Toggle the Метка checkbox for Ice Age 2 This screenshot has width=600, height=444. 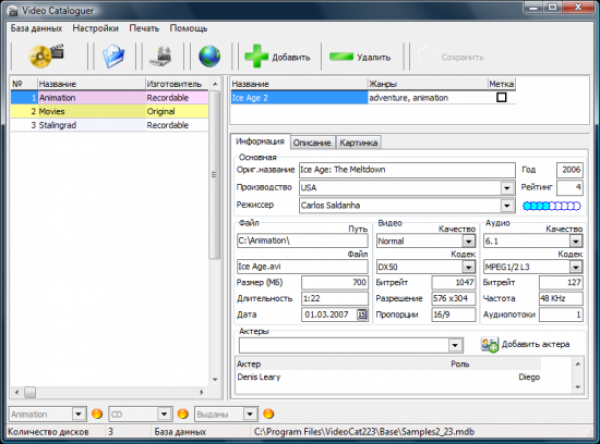pos(501,98)
